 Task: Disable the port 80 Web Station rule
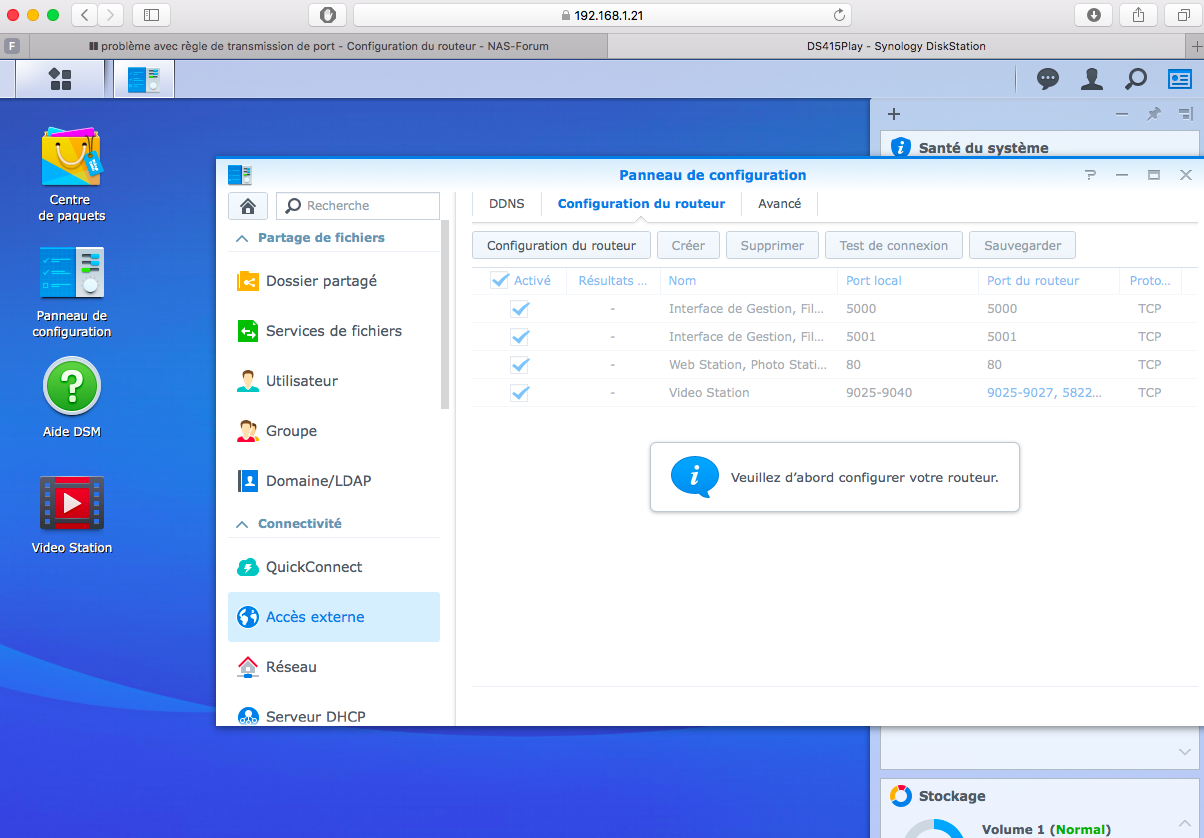tap(520, 365)
